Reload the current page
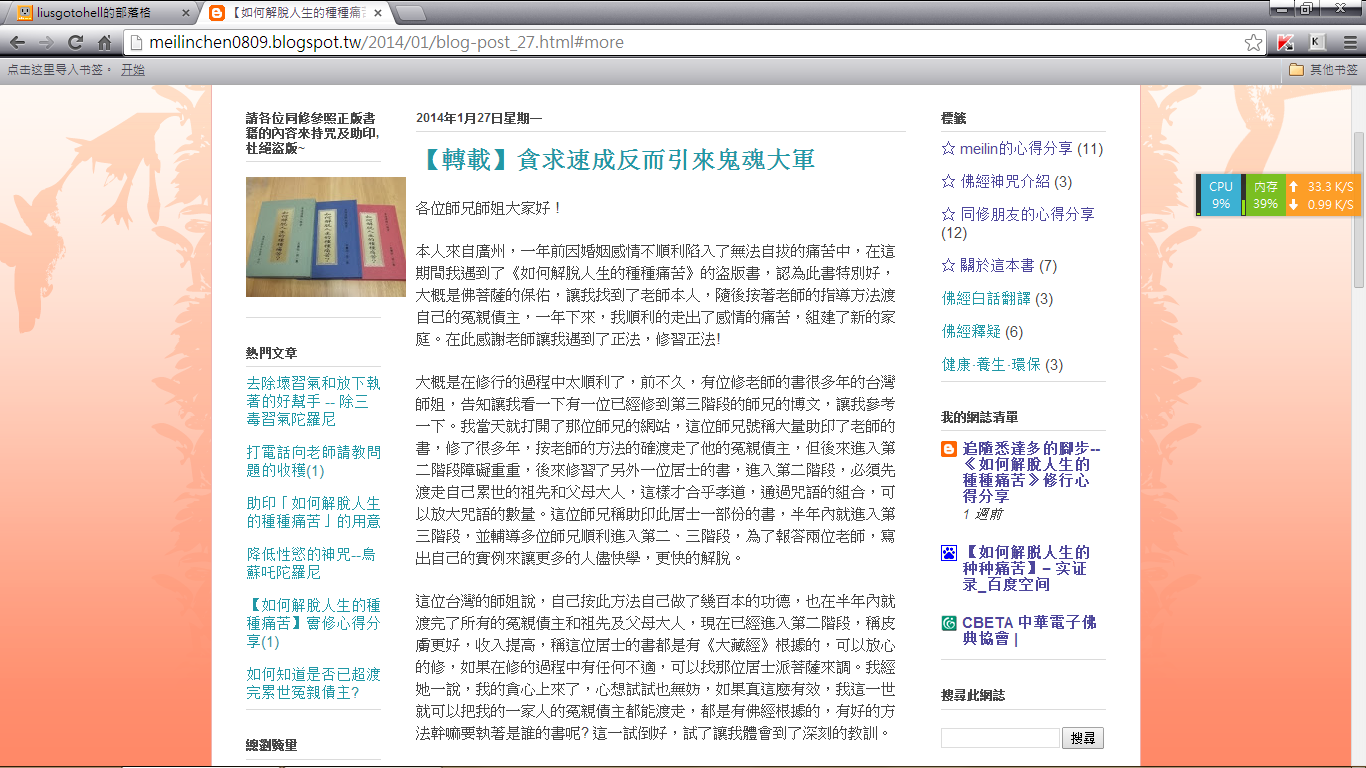Screen dimensions: 1366x768 (75, 43)
